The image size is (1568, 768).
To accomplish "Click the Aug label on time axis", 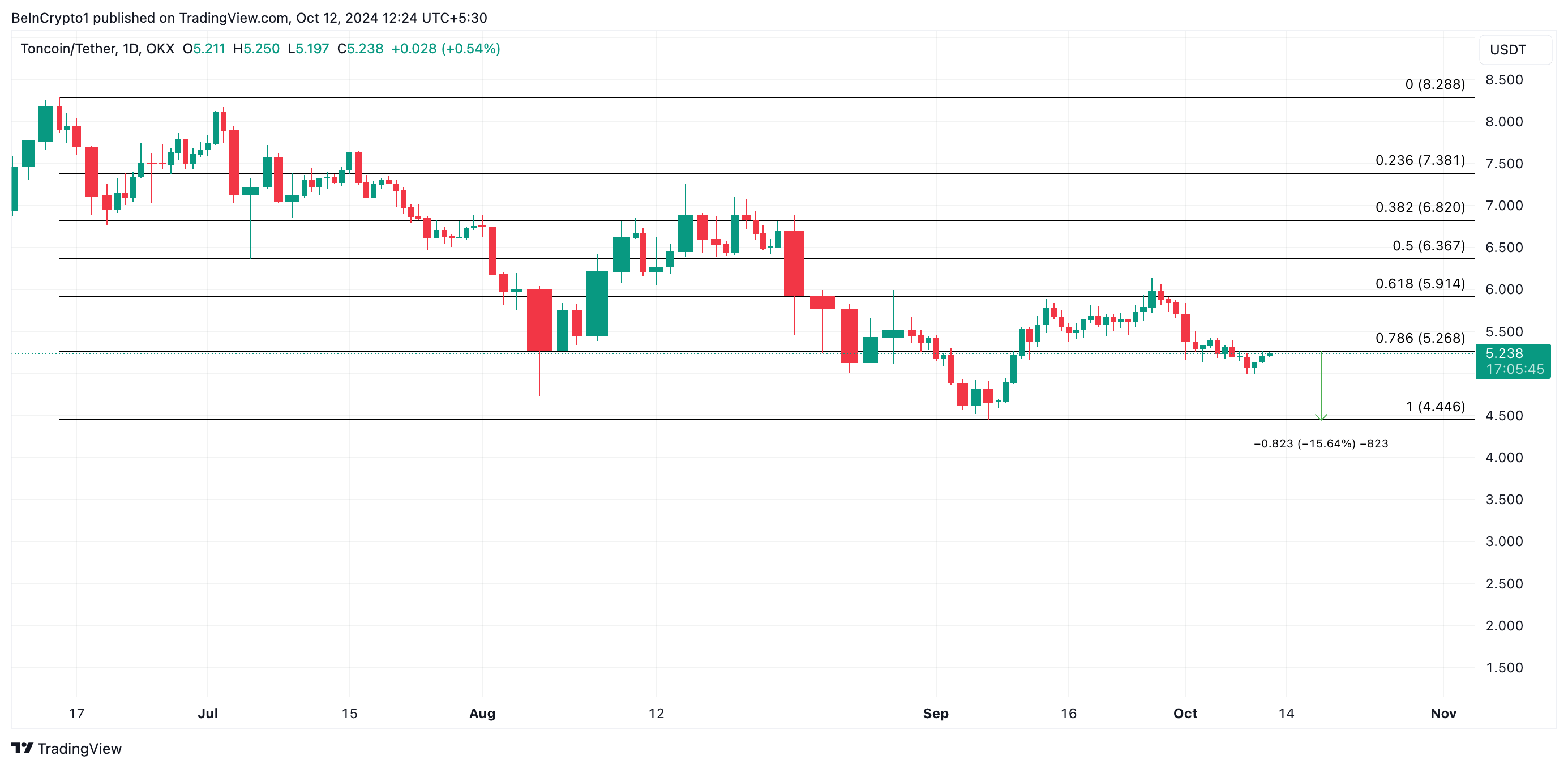I will click(482, 713).
